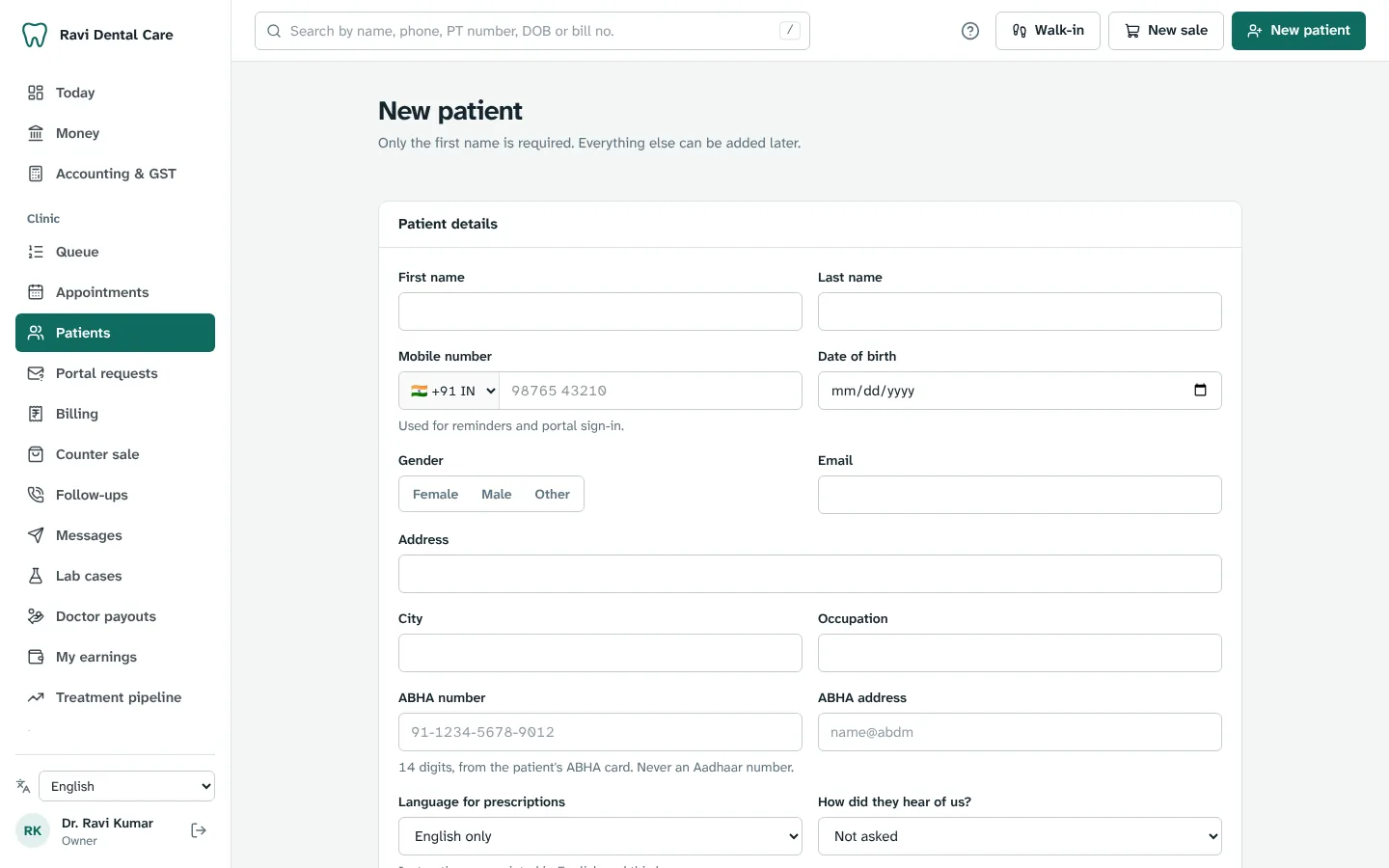Click the translate language icon
The image size is (1389, 868).
point(23,786)
